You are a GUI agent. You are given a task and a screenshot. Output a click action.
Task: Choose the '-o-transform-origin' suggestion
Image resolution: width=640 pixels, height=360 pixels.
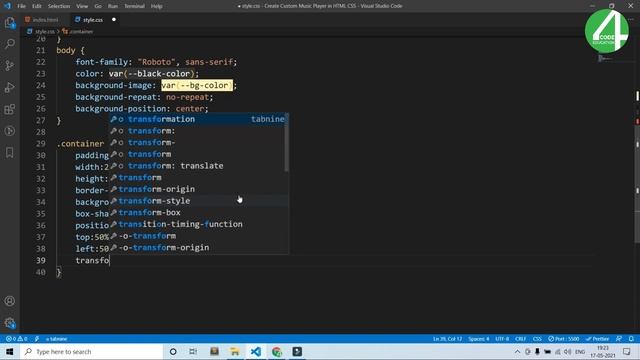click(198, 248)
